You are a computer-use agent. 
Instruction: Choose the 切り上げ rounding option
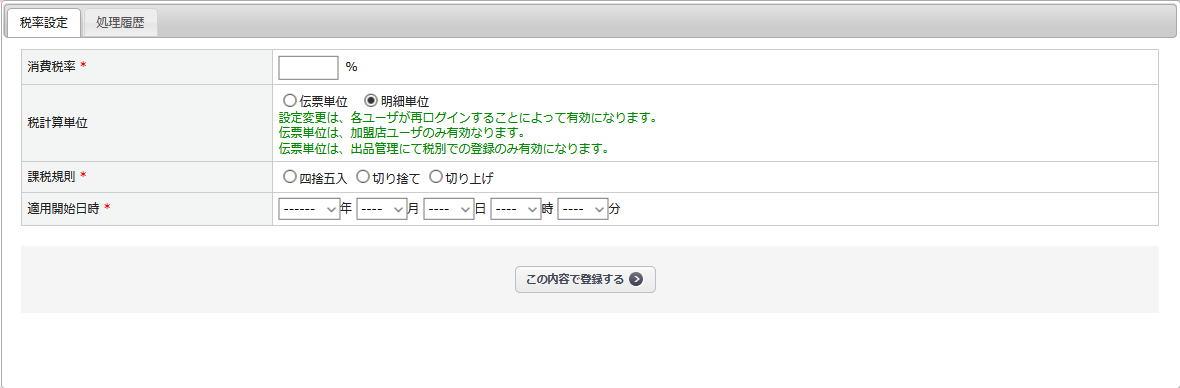click(436, 177)
